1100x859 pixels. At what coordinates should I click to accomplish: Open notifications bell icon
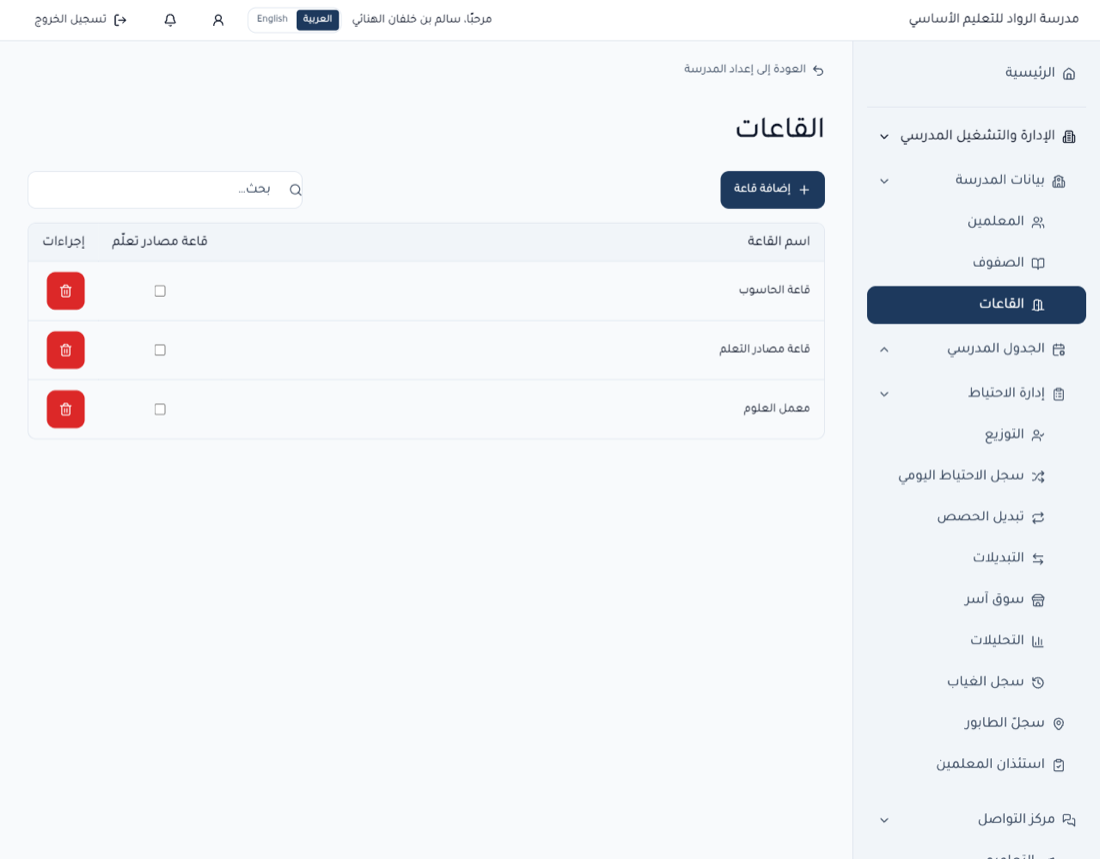coord(170,20)
